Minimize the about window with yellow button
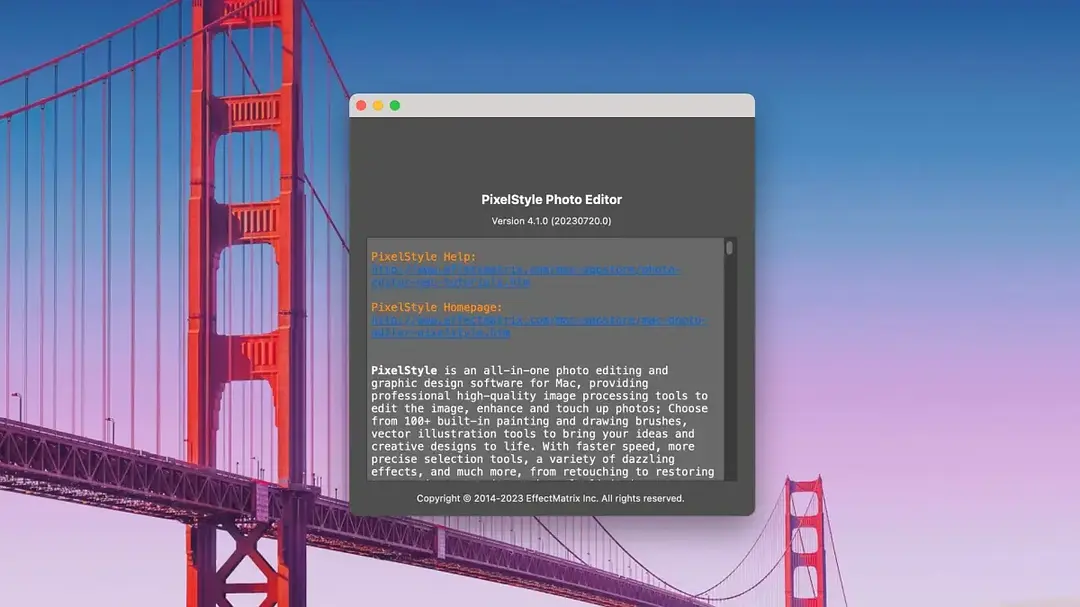This screenshot has height=607, width=1080. click(x=378, y=105)
